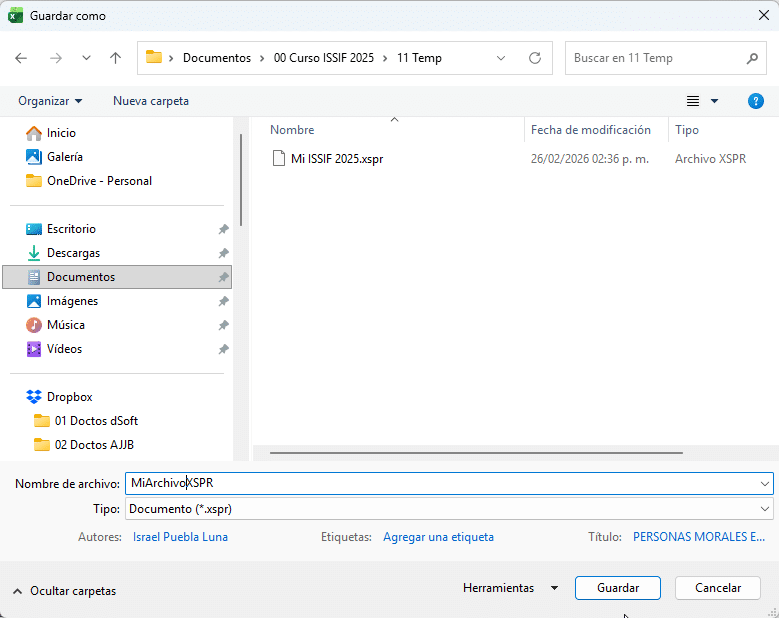Viewport: 779px width, 618px height.
Task: Expand the Tipo file type dropdown
Action: 764,509
